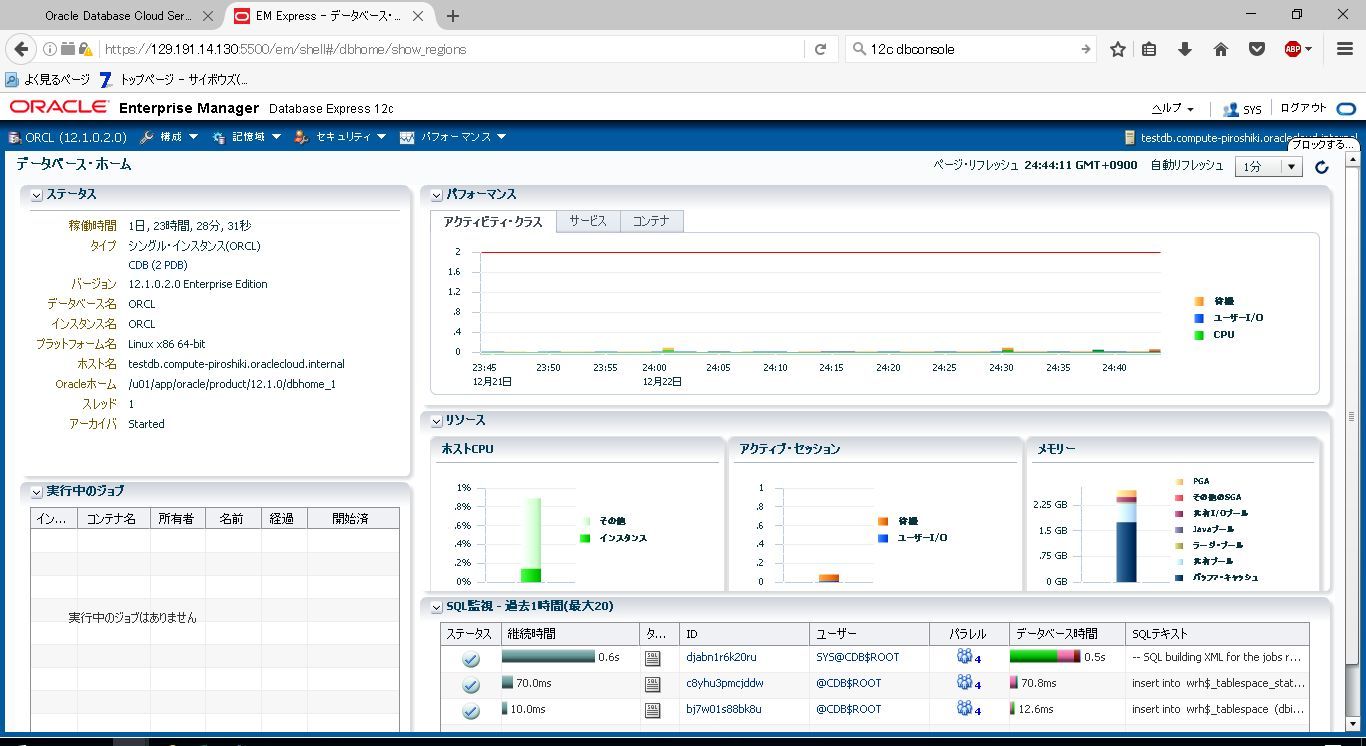
Task: Collapse the 実行中のジョブ panel
Action: tap(37, 492)
